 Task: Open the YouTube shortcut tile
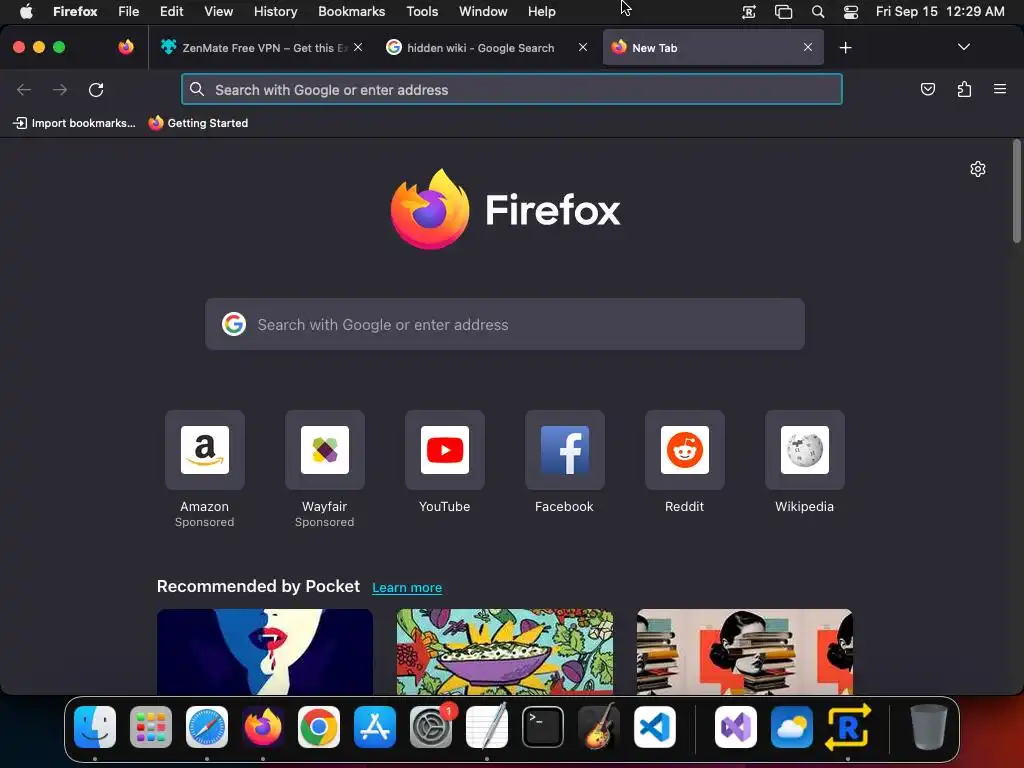click(445, 450)
